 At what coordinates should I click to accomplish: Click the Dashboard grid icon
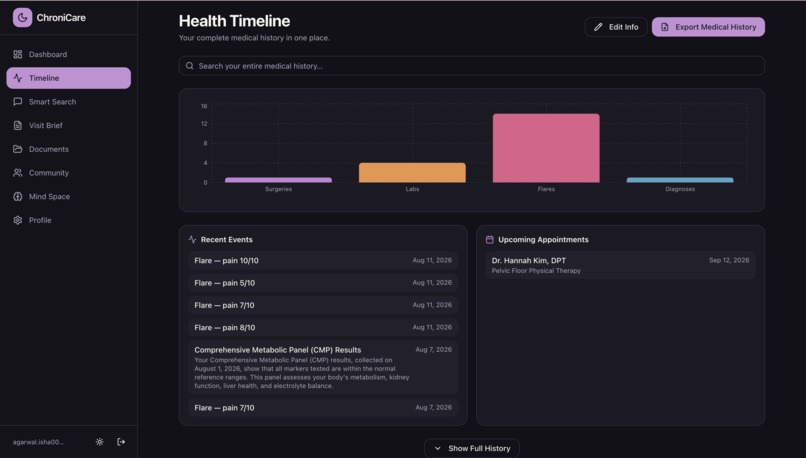[x=17, y=54]
